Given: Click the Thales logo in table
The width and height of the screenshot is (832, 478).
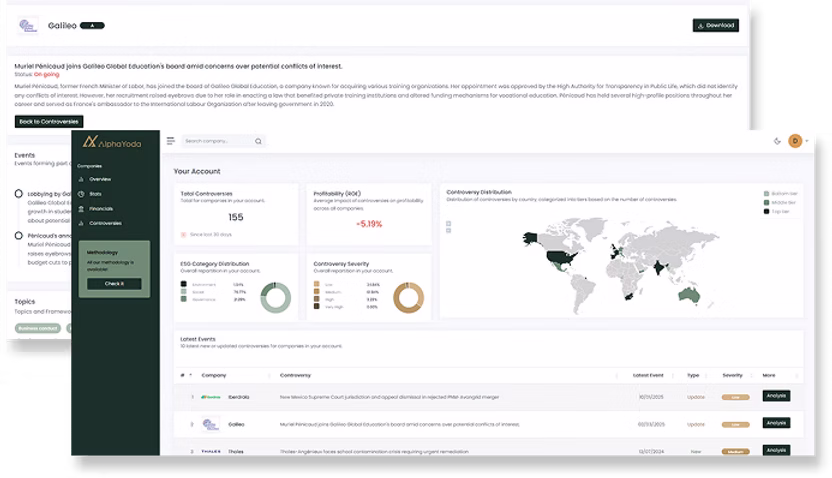Looking at the screenshot, I should point(211,451).
